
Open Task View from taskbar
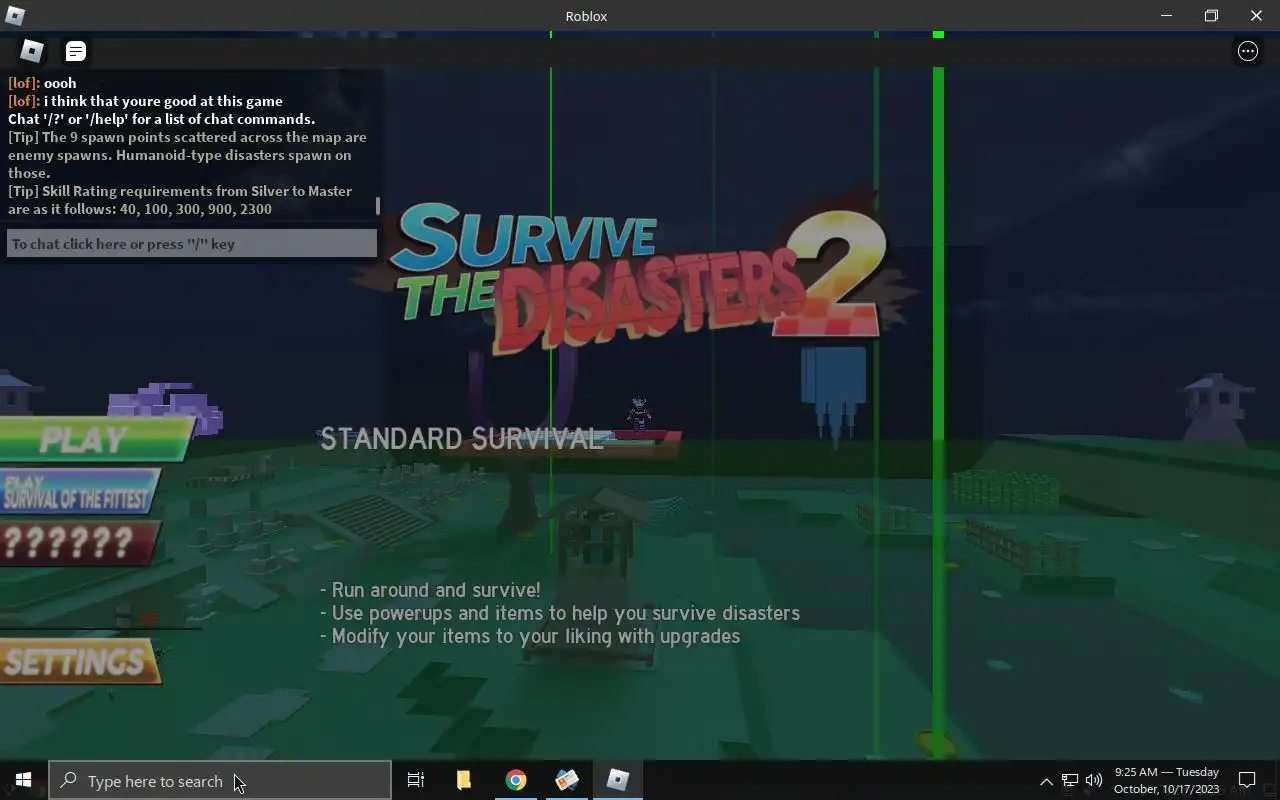[x=416, y=780]
